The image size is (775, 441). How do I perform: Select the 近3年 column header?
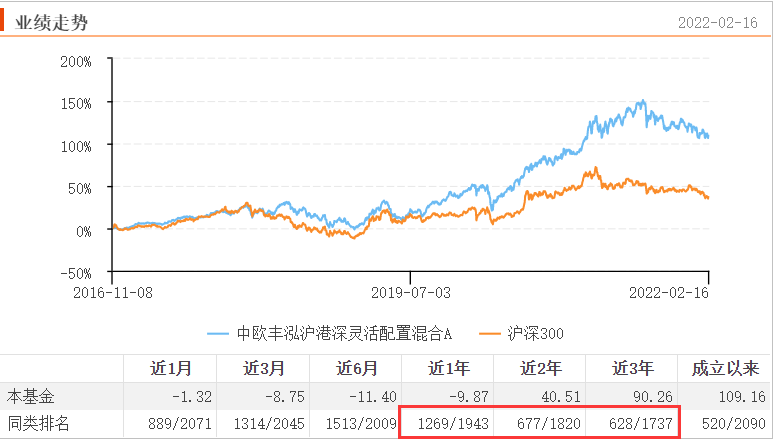tap(633, 368)
